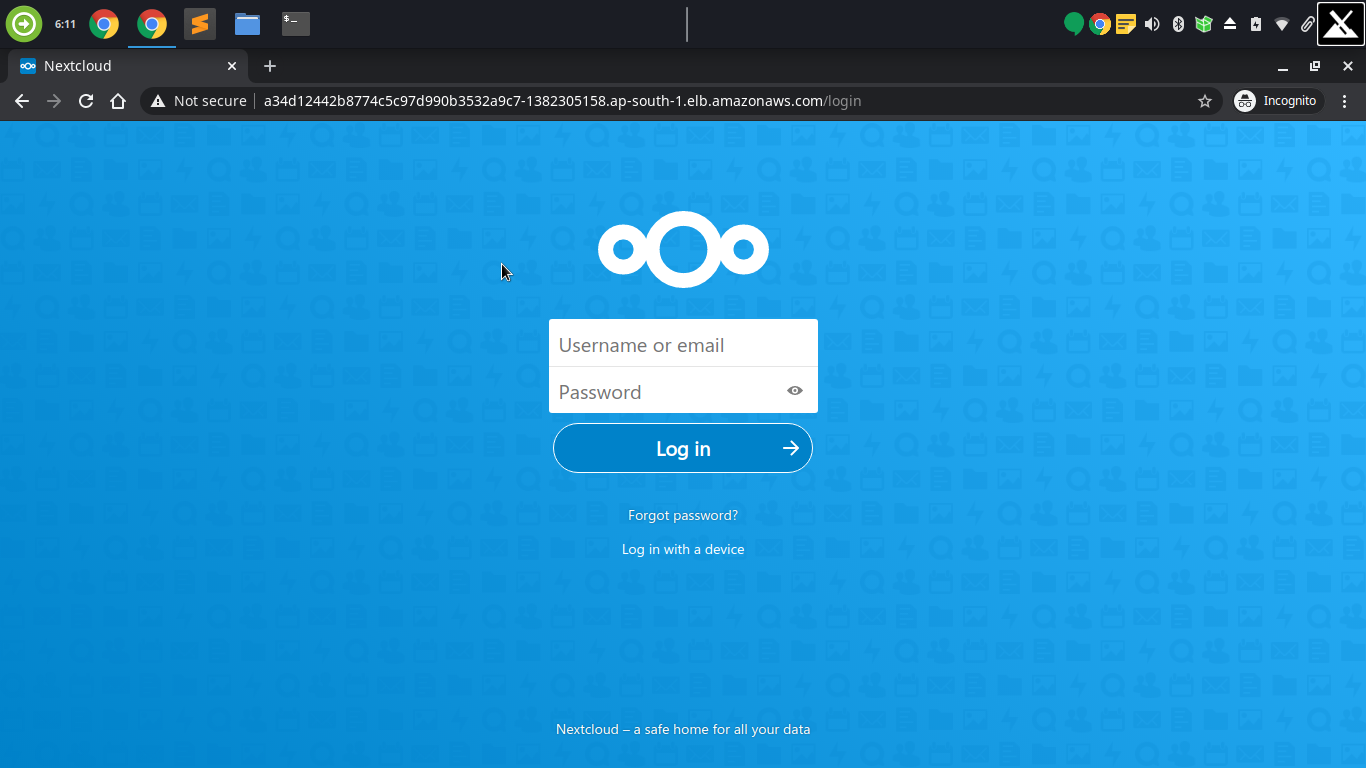Open the file manager folder icon
This screenshot has width=1366, height=768.
coord(247,24)
